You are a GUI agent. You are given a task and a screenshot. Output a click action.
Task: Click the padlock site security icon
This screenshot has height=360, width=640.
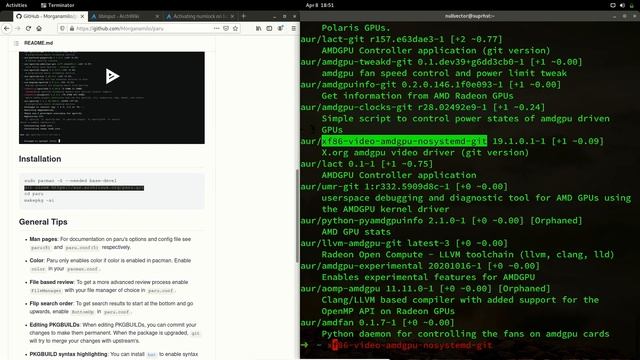click(x=71, y=29)
